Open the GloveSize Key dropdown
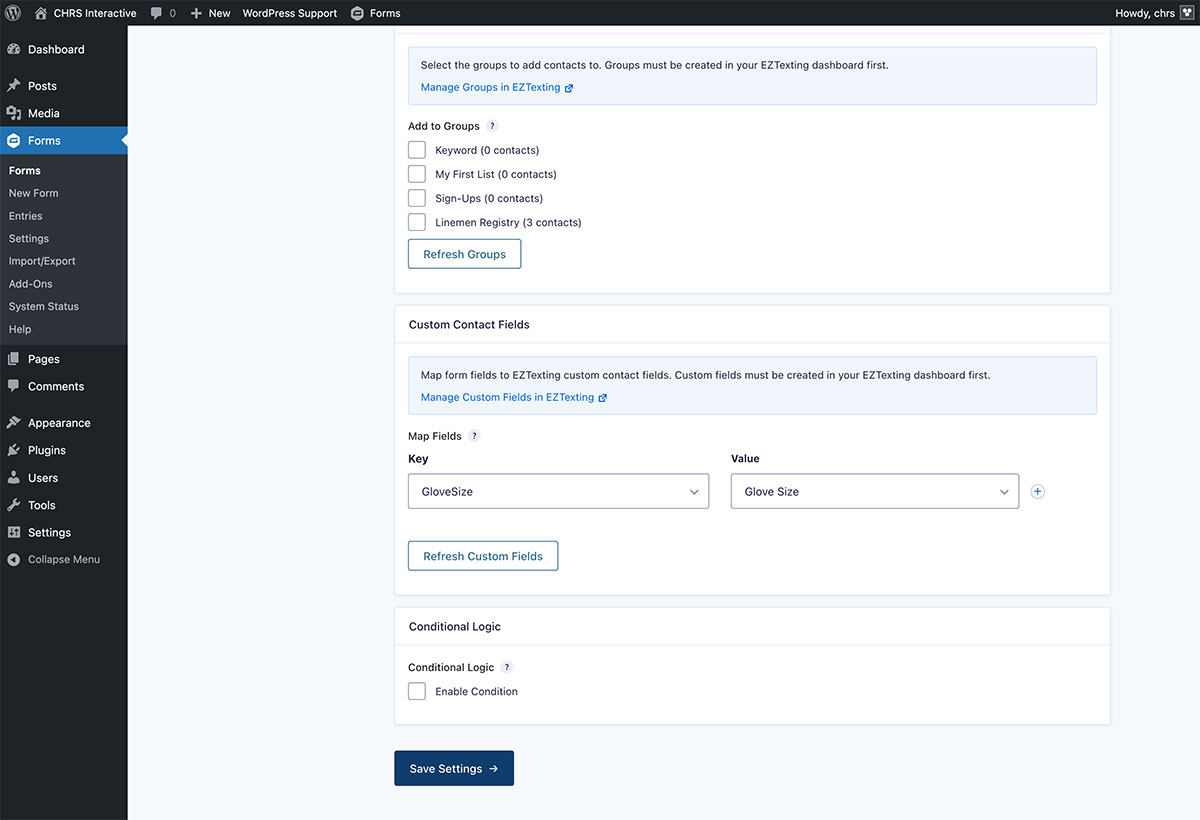 tap(558, 491)
